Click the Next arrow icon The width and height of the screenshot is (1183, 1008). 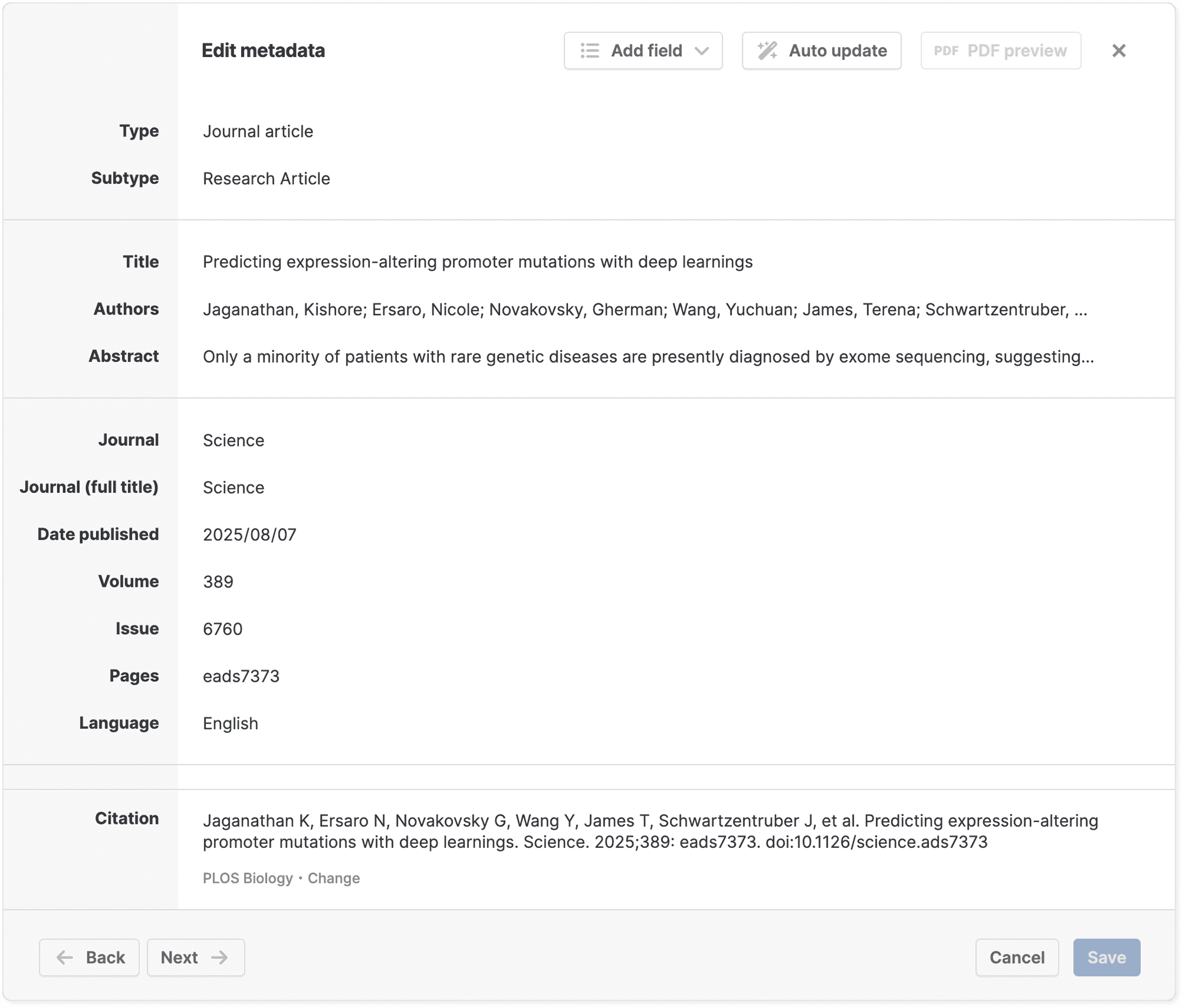click(220, 958)
